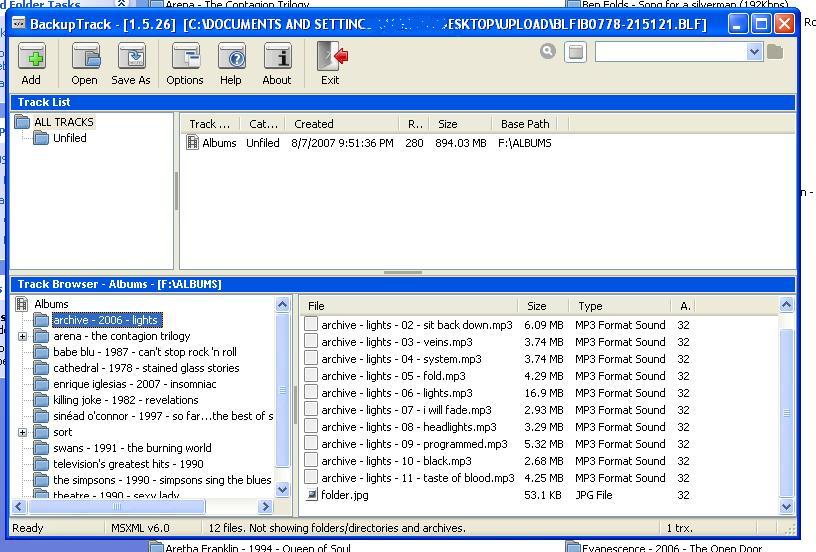Viewport: 816px width, 552px height.
Task: Check the box for sit back down.mp3
Action: pyautogui.click(x=311, y=325)
